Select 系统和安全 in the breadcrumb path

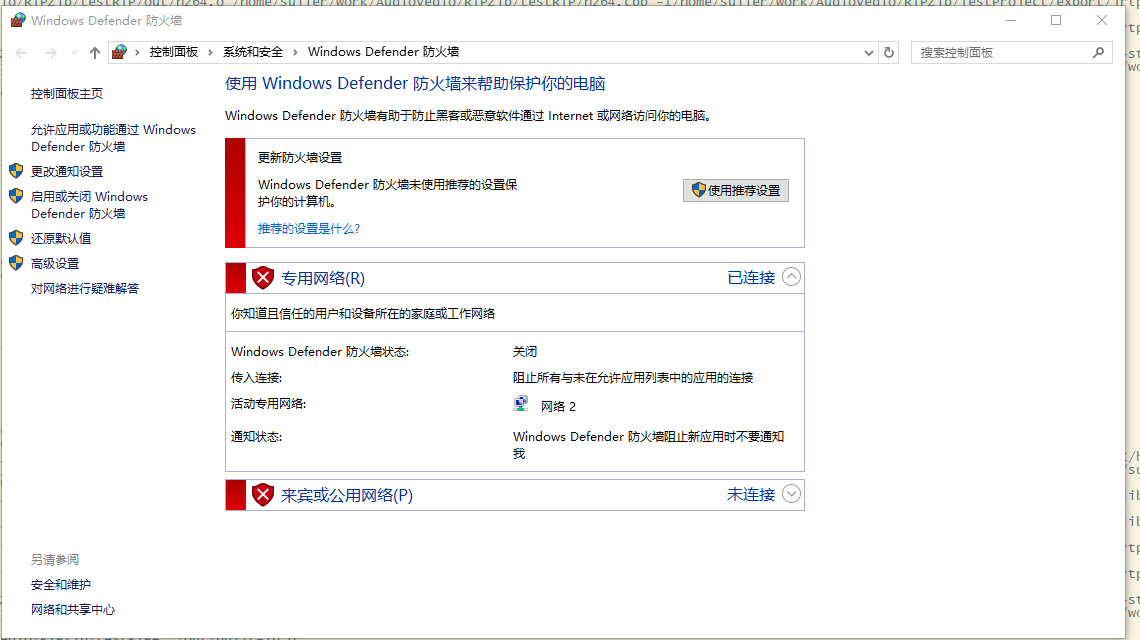point(253,52)
